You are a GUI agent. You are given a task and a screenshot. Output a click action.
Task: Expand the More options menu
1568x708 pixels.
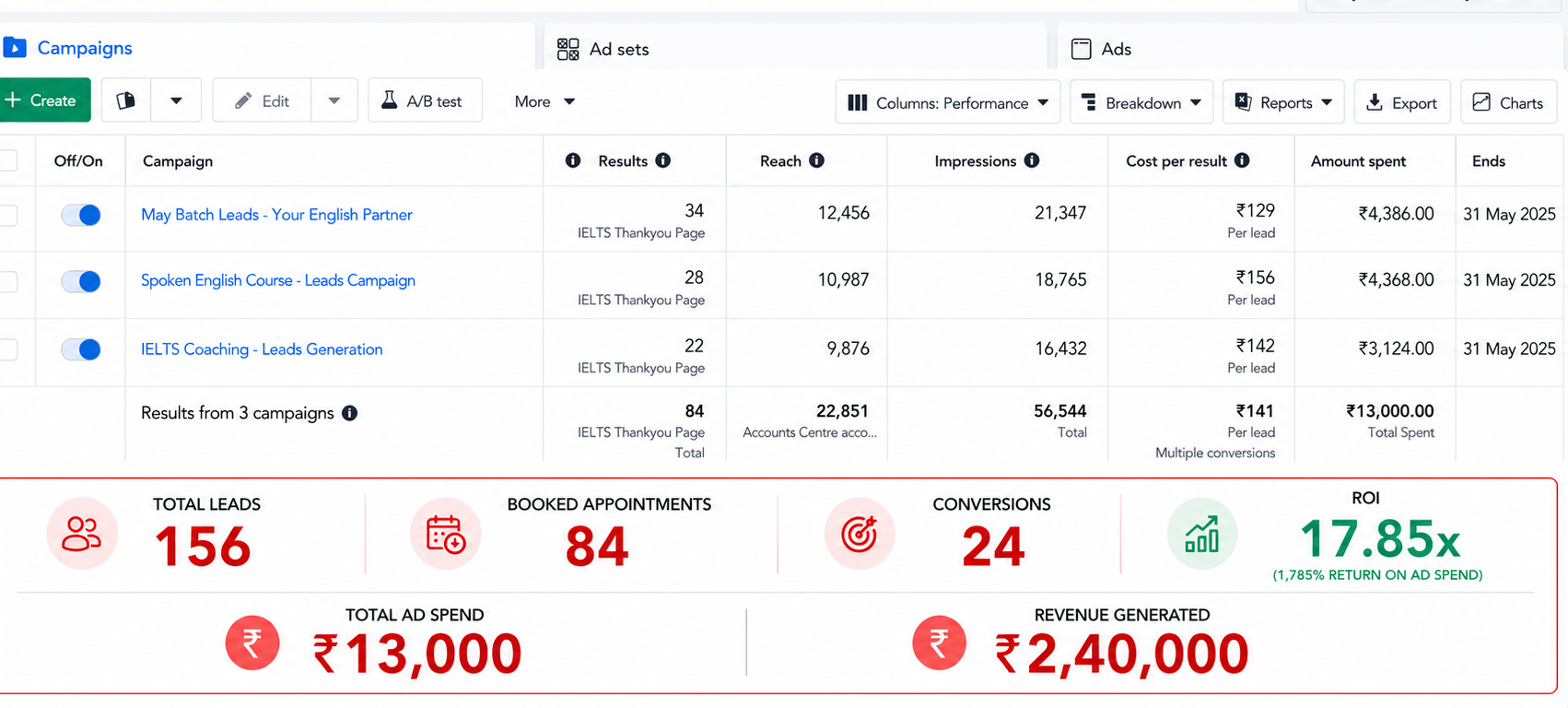point(544,101)
